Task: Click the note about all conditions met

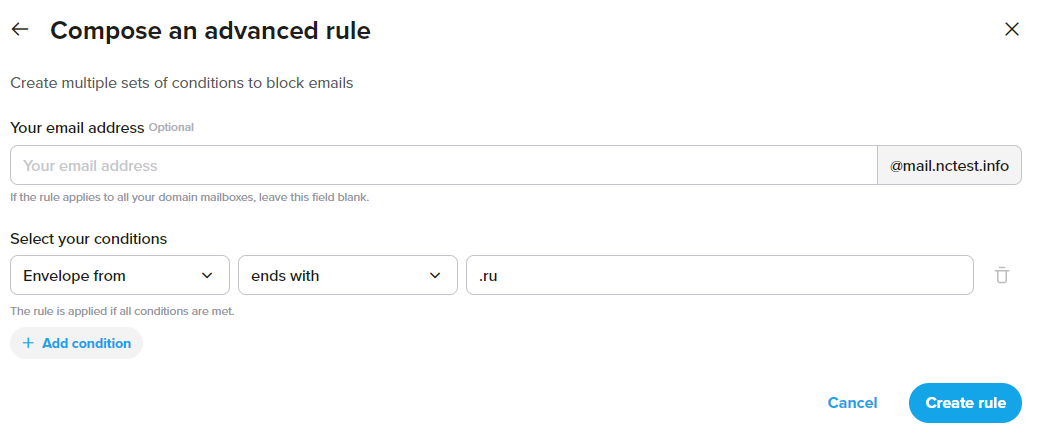Action: [122, 311]
